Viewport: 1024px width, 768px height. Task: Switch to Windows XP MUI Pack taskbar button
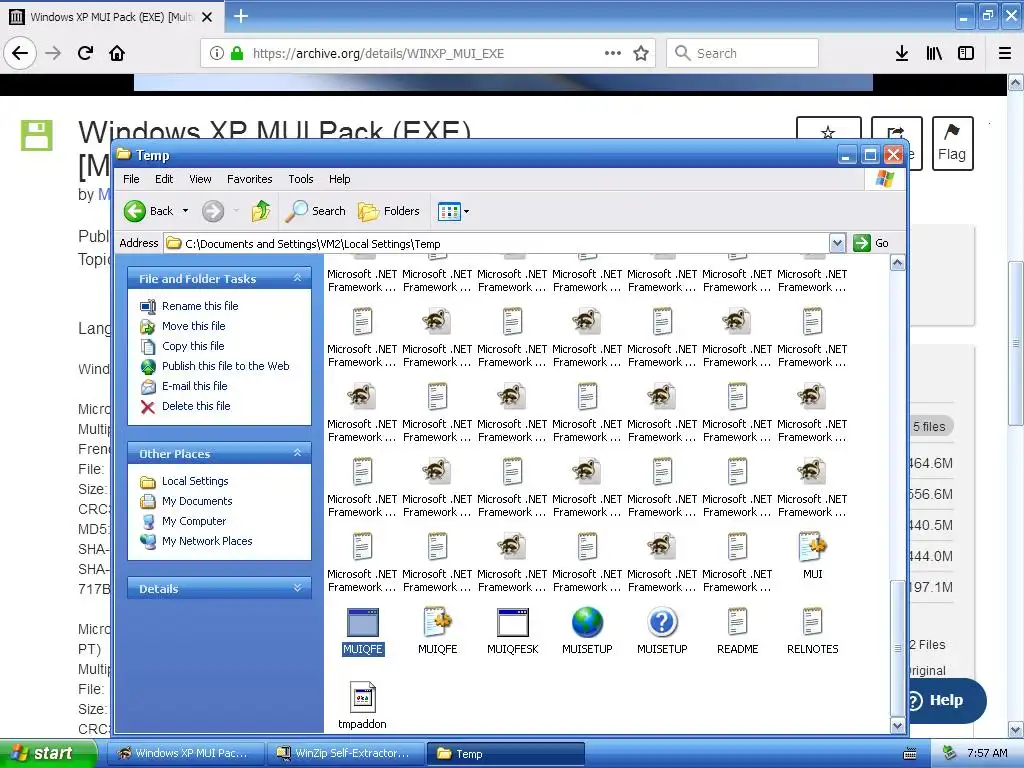pyautogui.click(x=185, y=753)
